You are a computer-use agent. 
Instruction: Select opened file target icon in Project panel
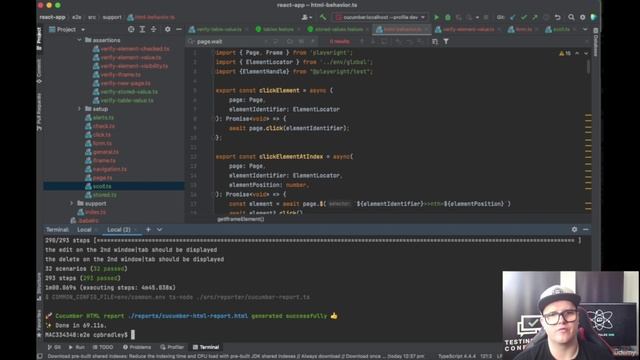[131, 29]
